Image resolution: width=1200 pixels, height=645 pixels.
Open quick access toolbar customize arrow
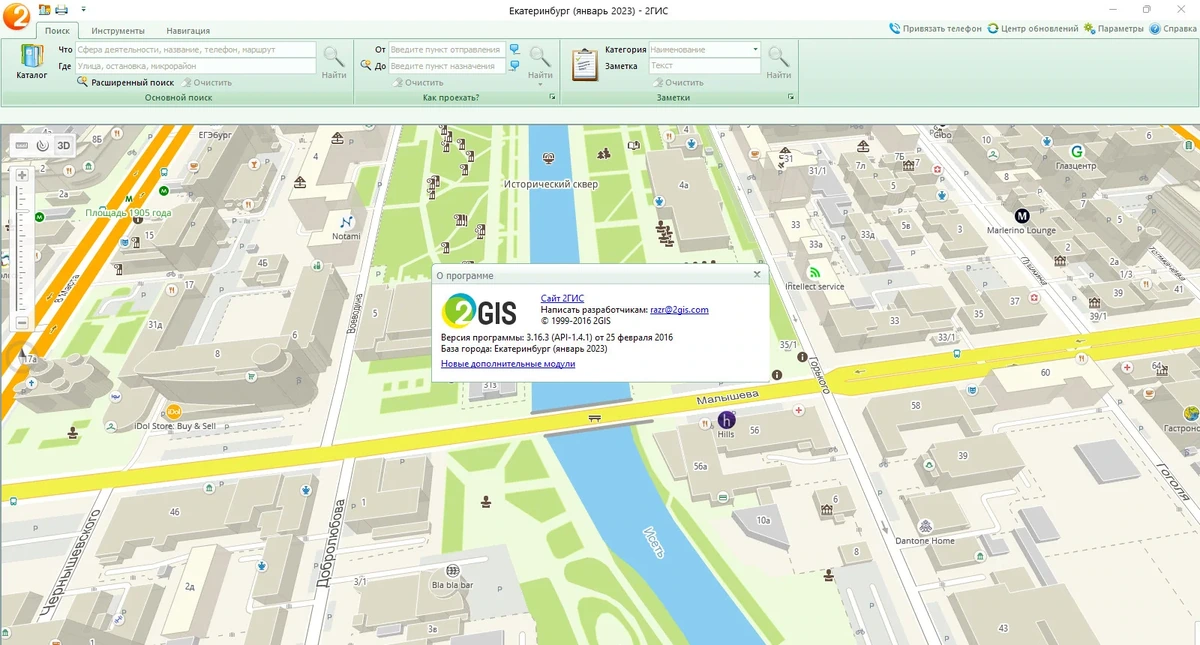coord(83,9)
